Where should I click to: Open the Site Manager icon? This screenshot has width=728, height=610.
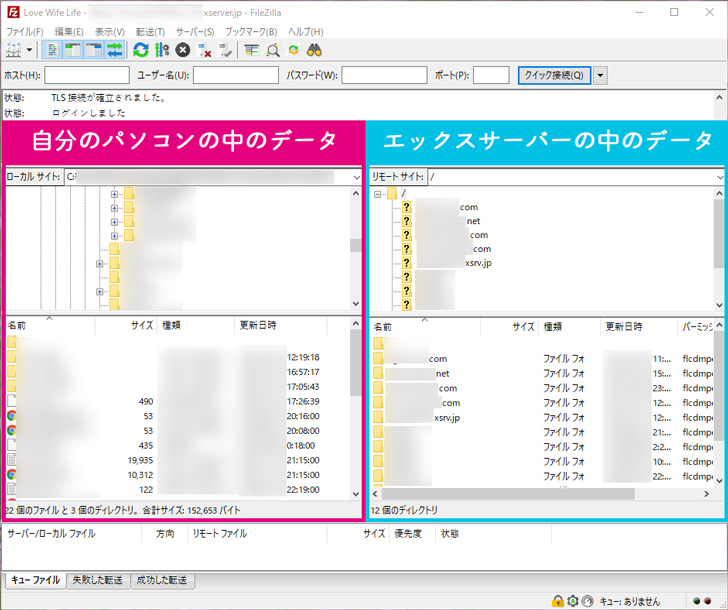click(x=15, y=49)
